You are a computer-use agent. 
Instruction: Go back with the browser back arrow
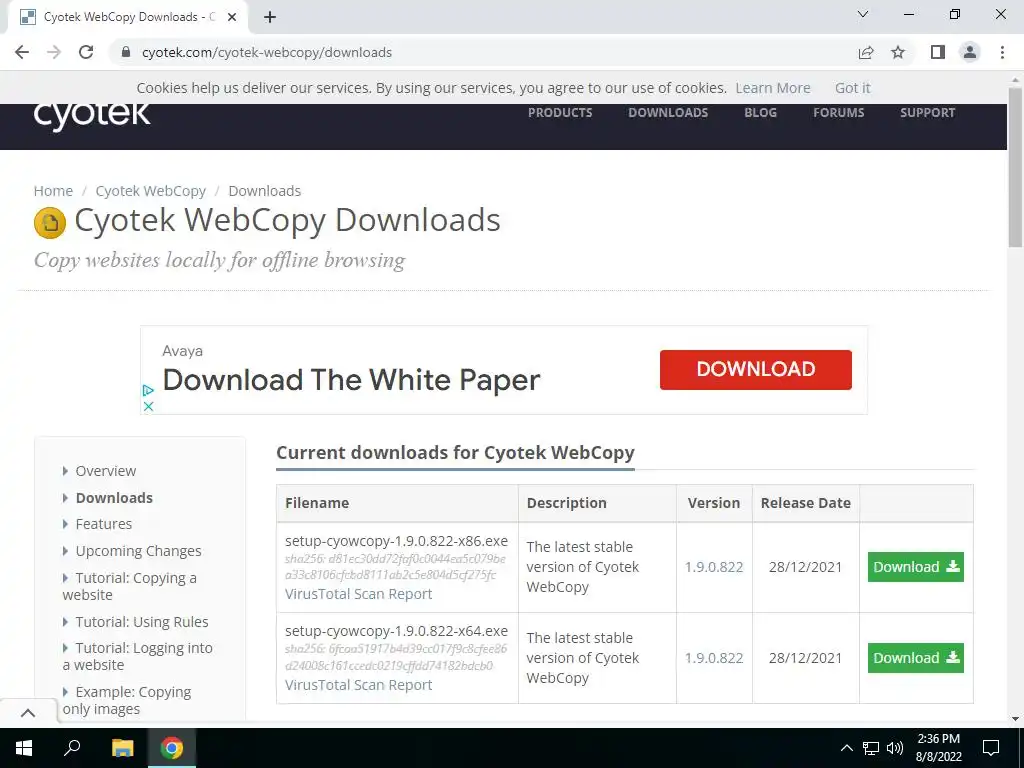click(x=22, y=52)
